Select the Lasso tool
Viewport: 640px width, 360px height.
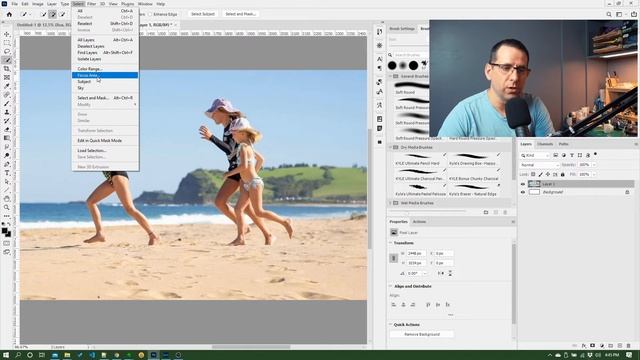[x=7, y=51]
